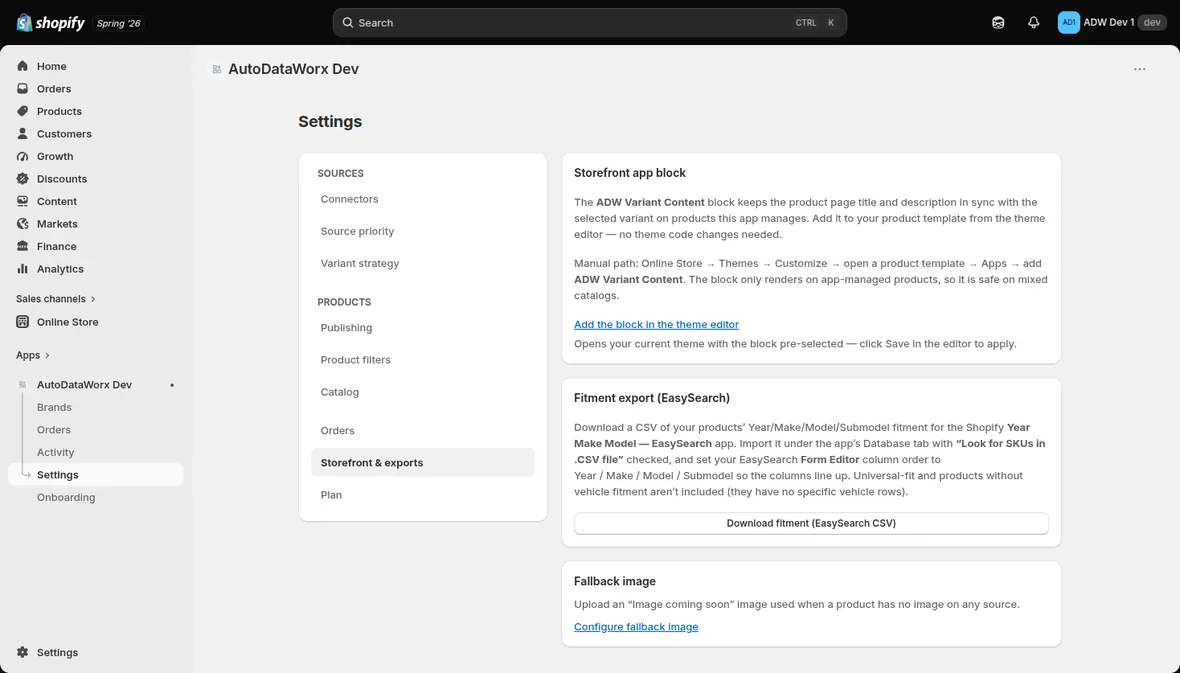Select the Publishing settings section
The width and height of the screenshot is (1180, 673).
point(423,328)
